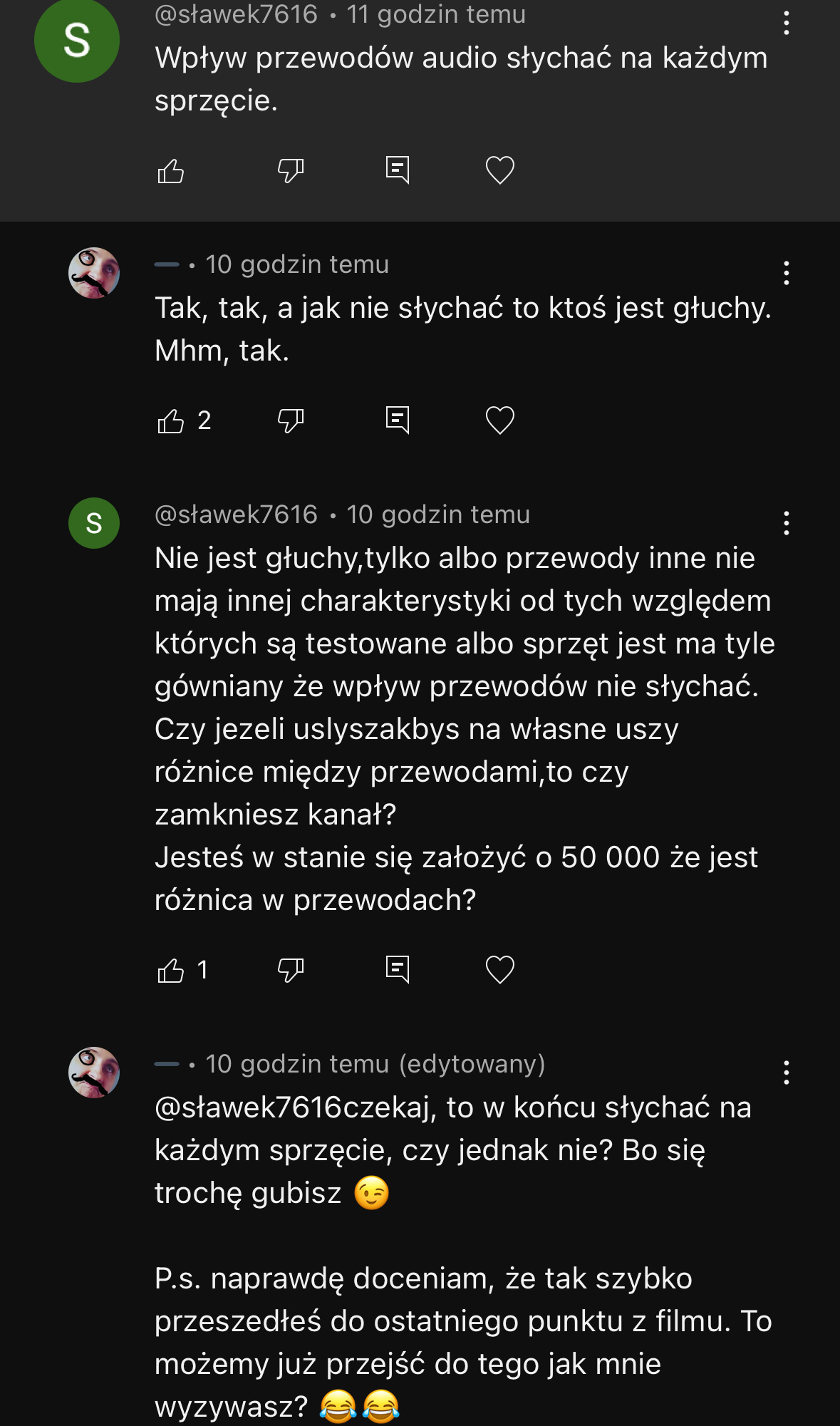Open options menu for the 'Nie jest głuchy' comment

(x=786, y=523)
